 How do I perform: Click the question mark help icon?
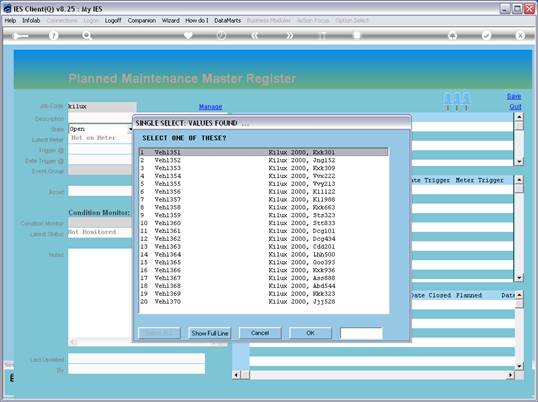point(54,35)
